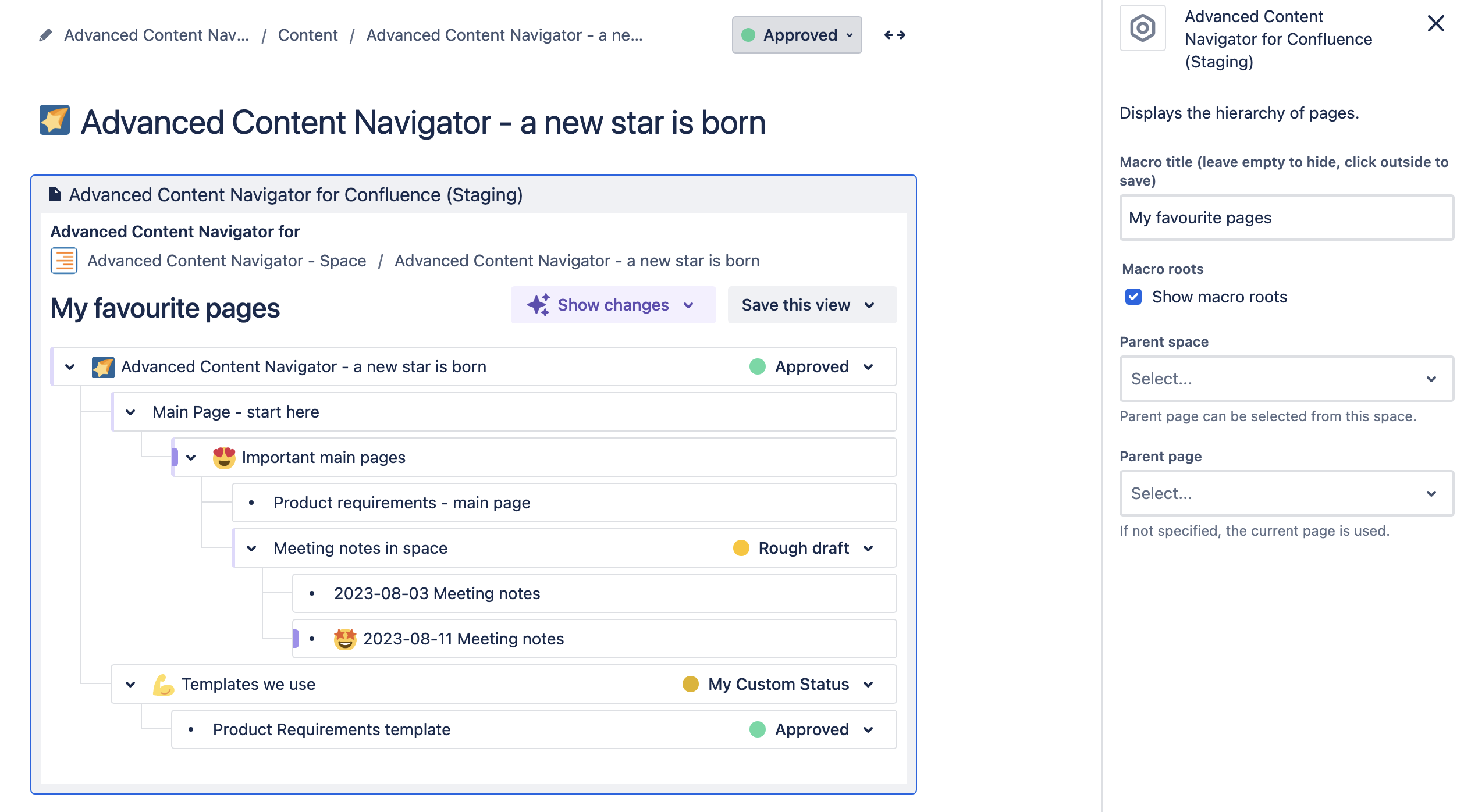1464x812 pixels.
Task: Open the Approved status dropdown in the header
Action: [797, 35]
